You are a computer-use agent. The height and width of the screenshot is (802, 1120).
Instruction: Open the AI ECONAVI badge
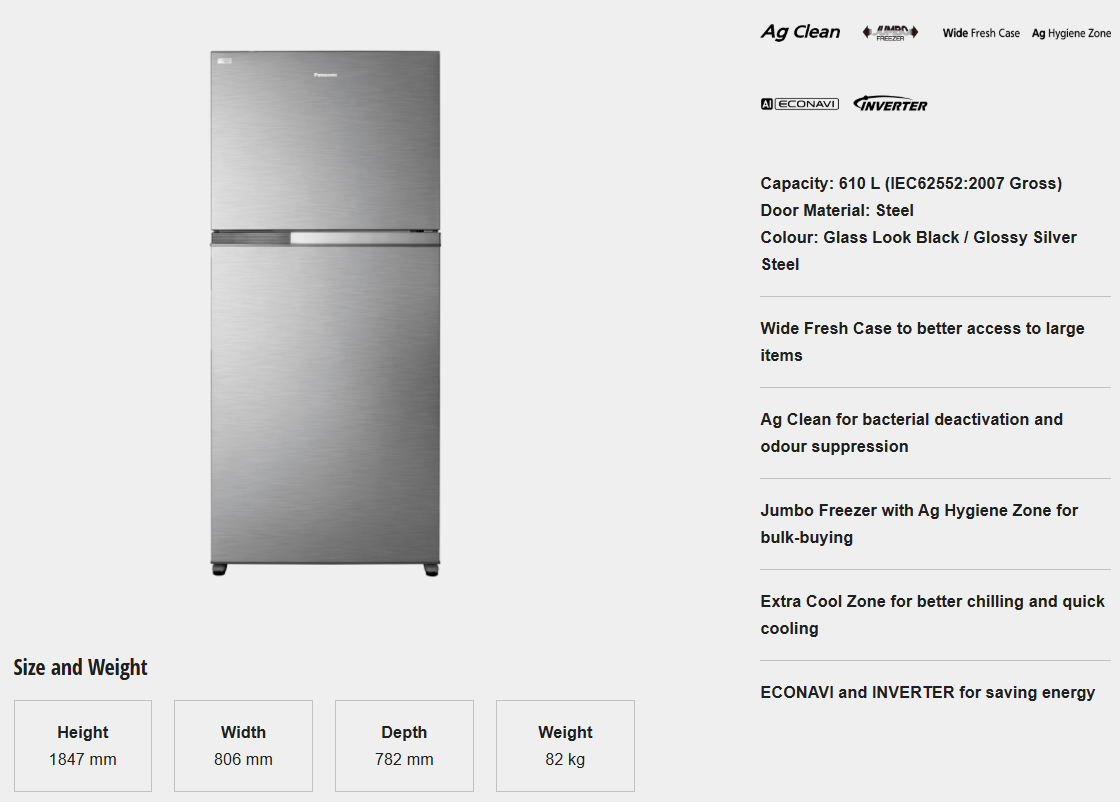point(799,104)
